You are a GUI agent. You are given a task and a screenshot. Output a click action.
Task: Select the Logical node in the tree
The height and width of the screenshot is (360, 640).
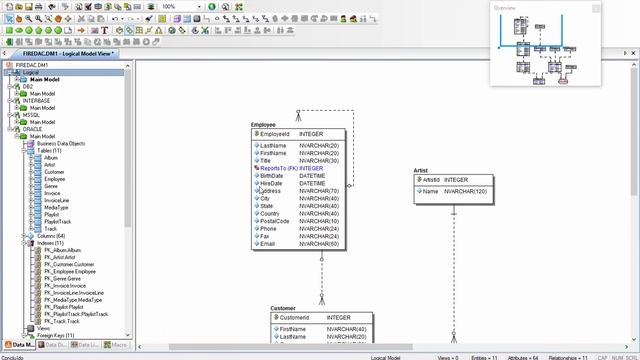tap(31, 72)
